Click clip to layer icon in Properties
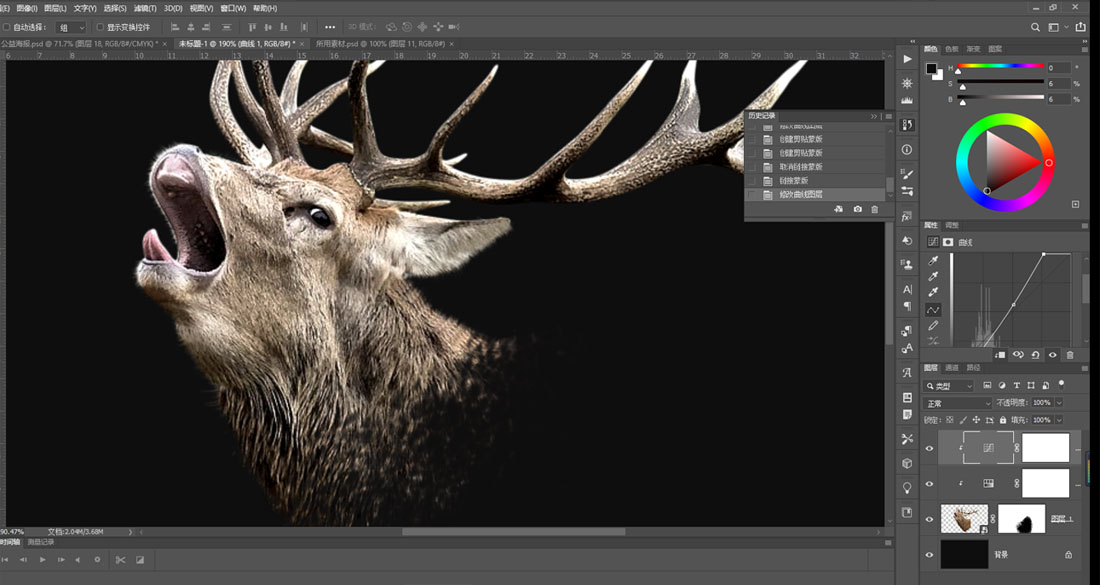This screenshot has height=585, width=1100. [x=1001, y=355]
